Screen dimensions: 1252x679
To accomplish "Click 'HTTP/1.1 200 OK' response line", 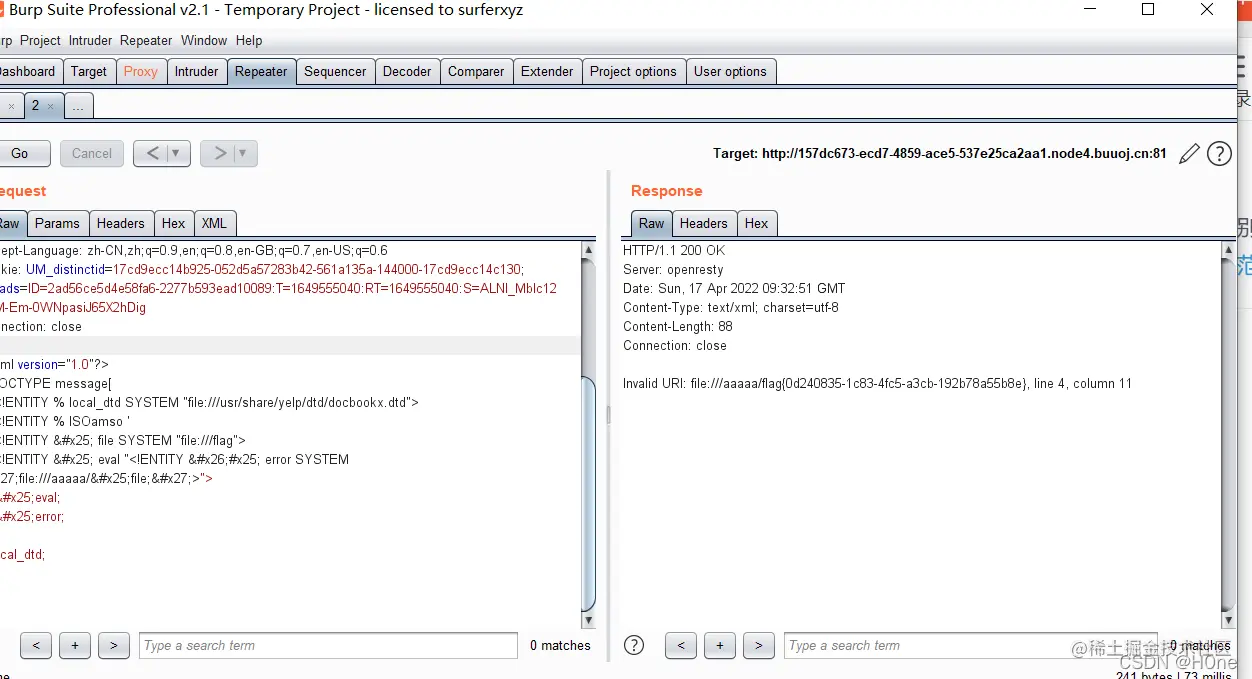I will click(x=674, y=250).
